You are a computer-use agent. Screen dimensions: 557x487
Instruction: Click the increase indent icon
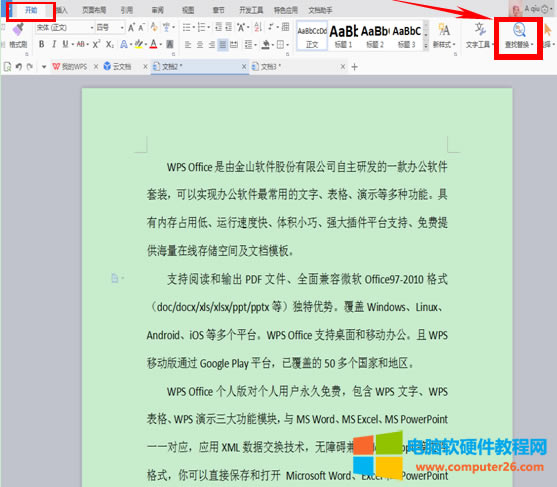click(228, 27)
